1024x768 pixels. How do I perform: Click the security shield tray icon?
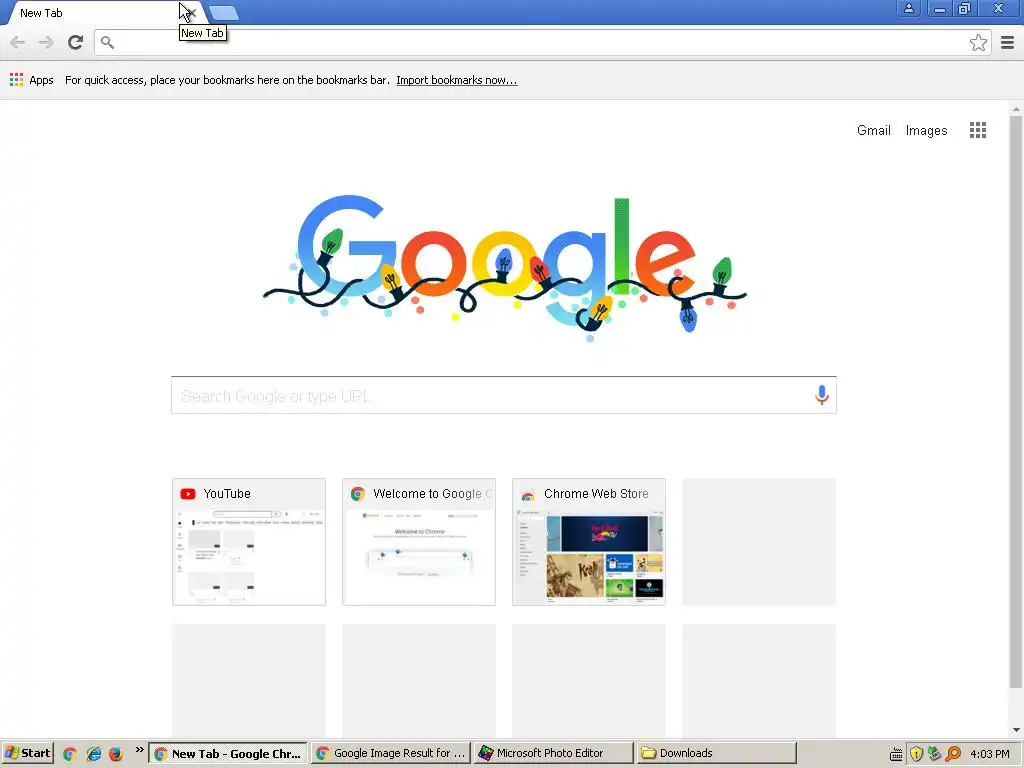click(916, 754)
